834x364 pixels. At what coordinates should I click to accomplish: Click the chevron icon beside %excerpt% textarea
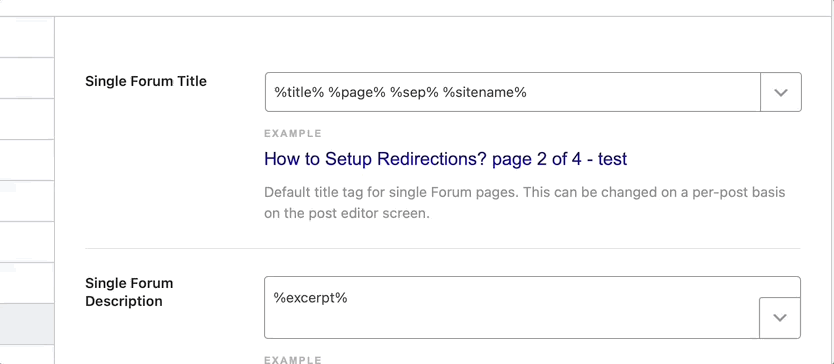(779, 318)
